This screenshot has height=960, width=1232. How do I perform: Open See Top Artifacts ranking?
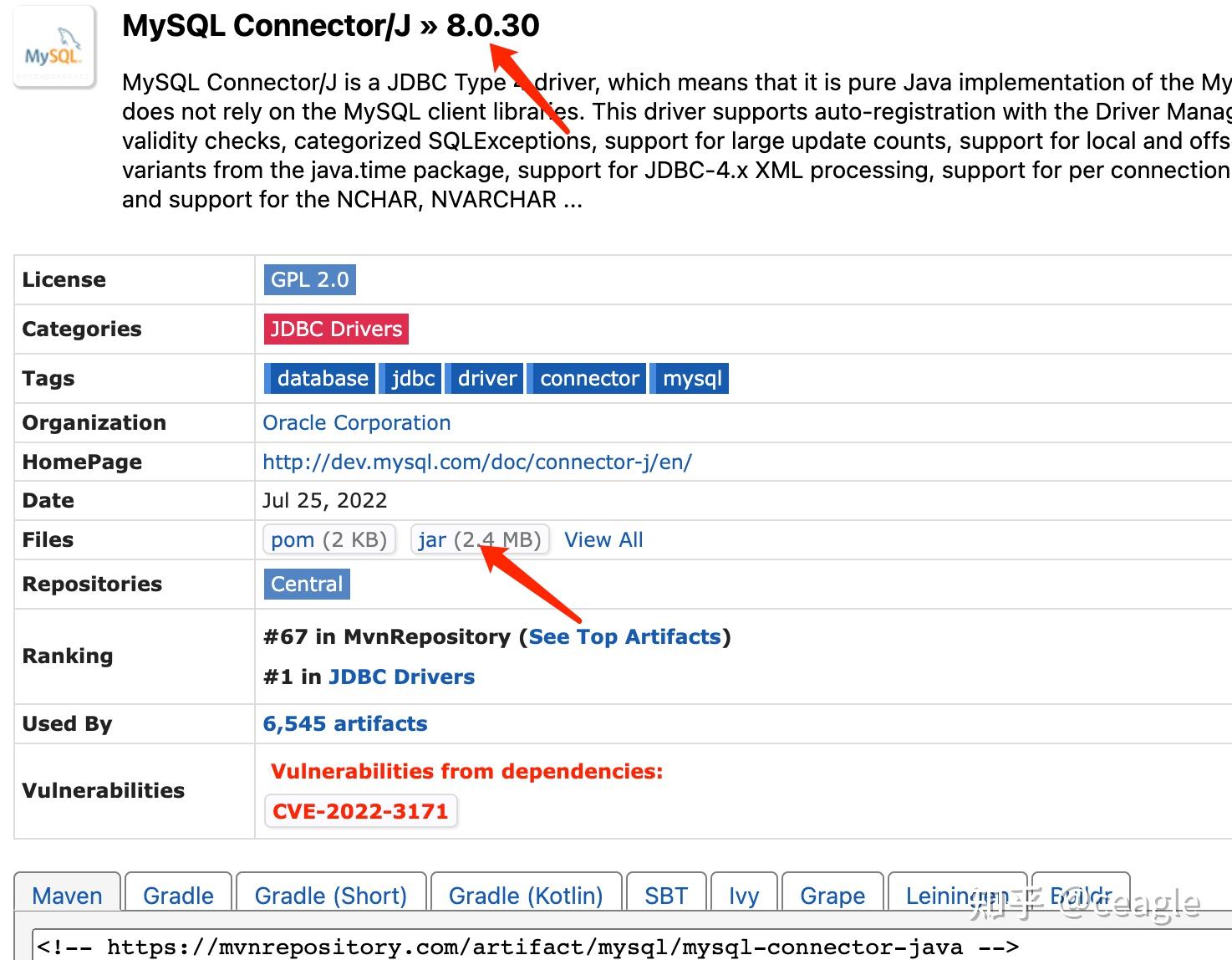tap(625, 636)
